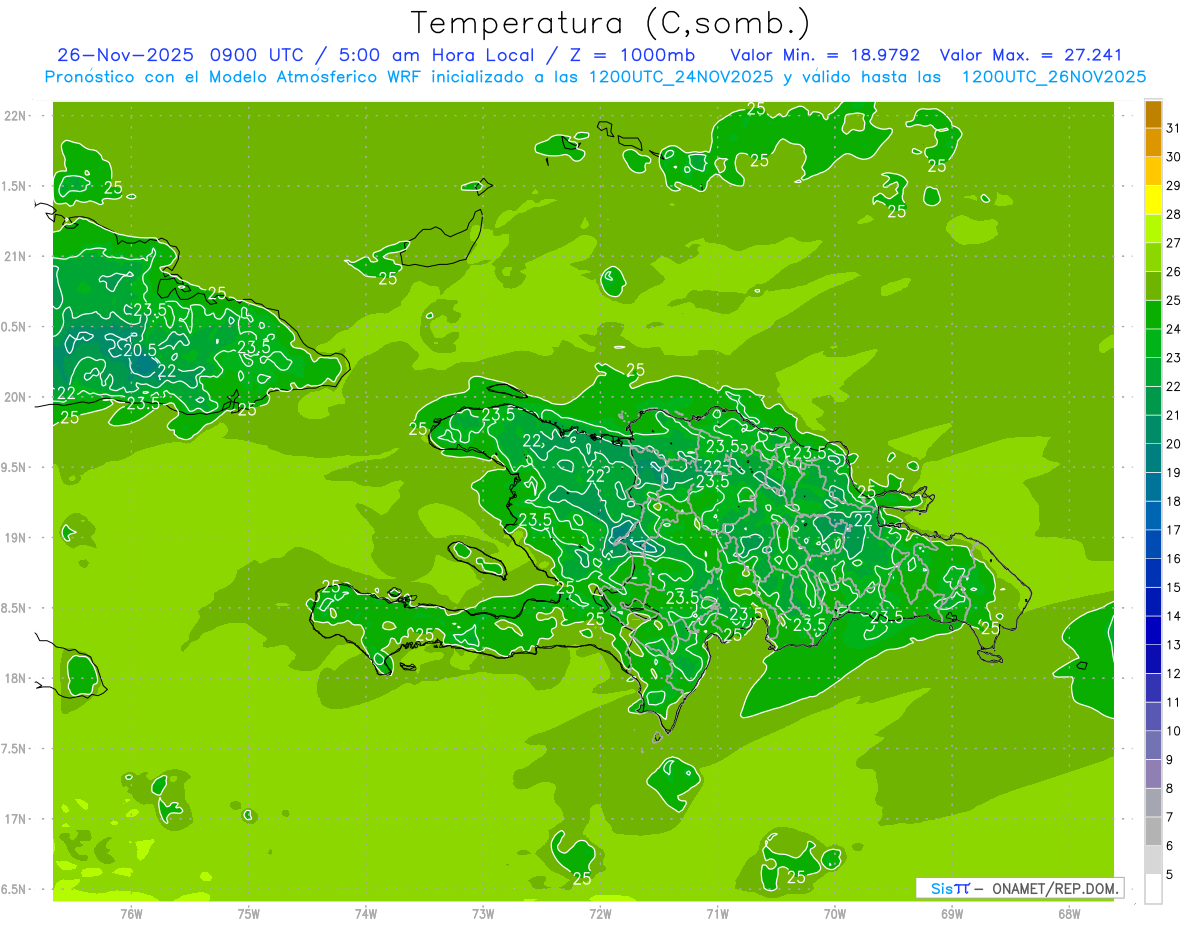
Task: Click the white swatch below 5 in legend
Action: 1153,889
